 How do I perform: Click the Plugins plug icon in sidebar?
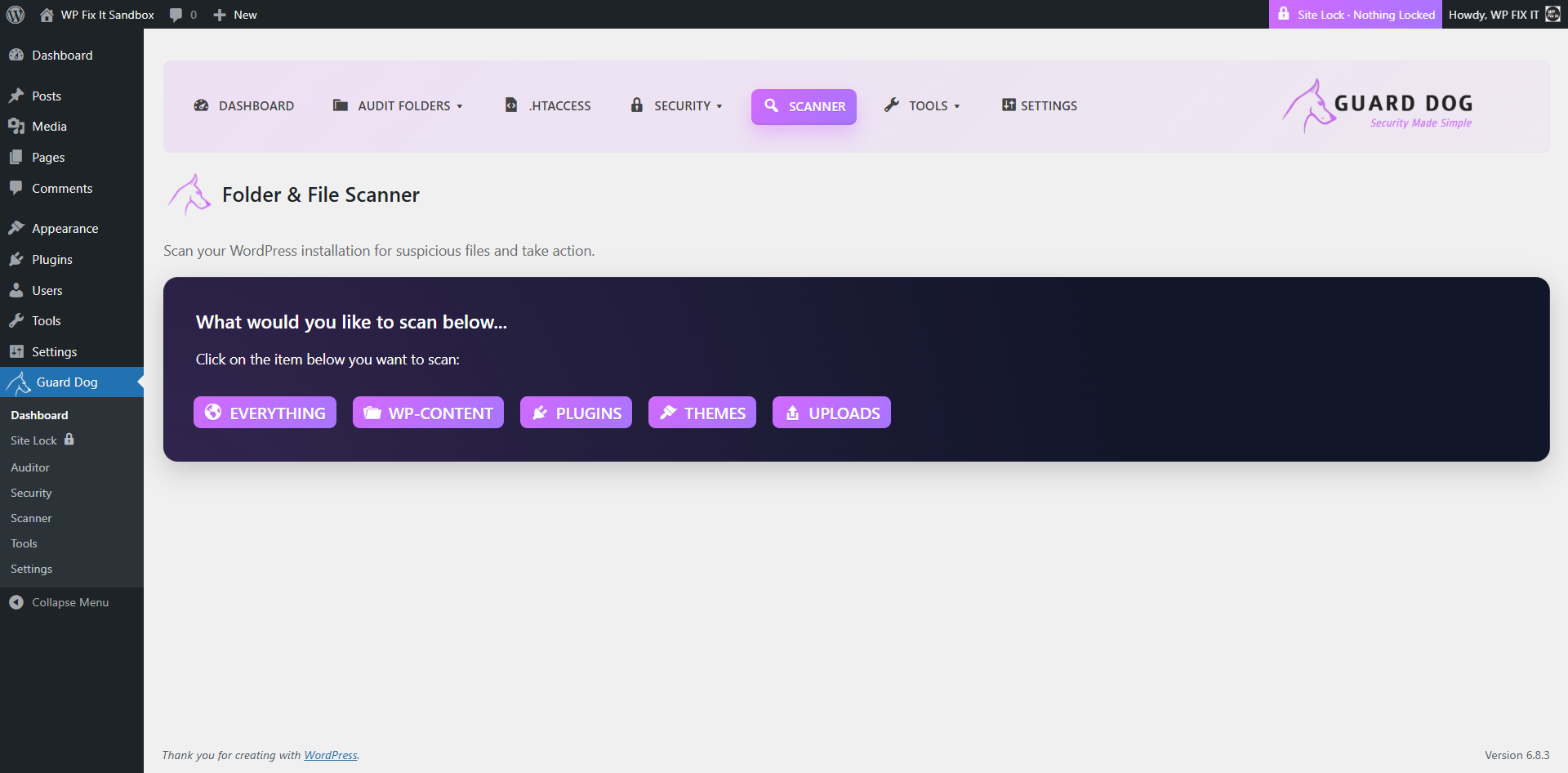point(16,259)
